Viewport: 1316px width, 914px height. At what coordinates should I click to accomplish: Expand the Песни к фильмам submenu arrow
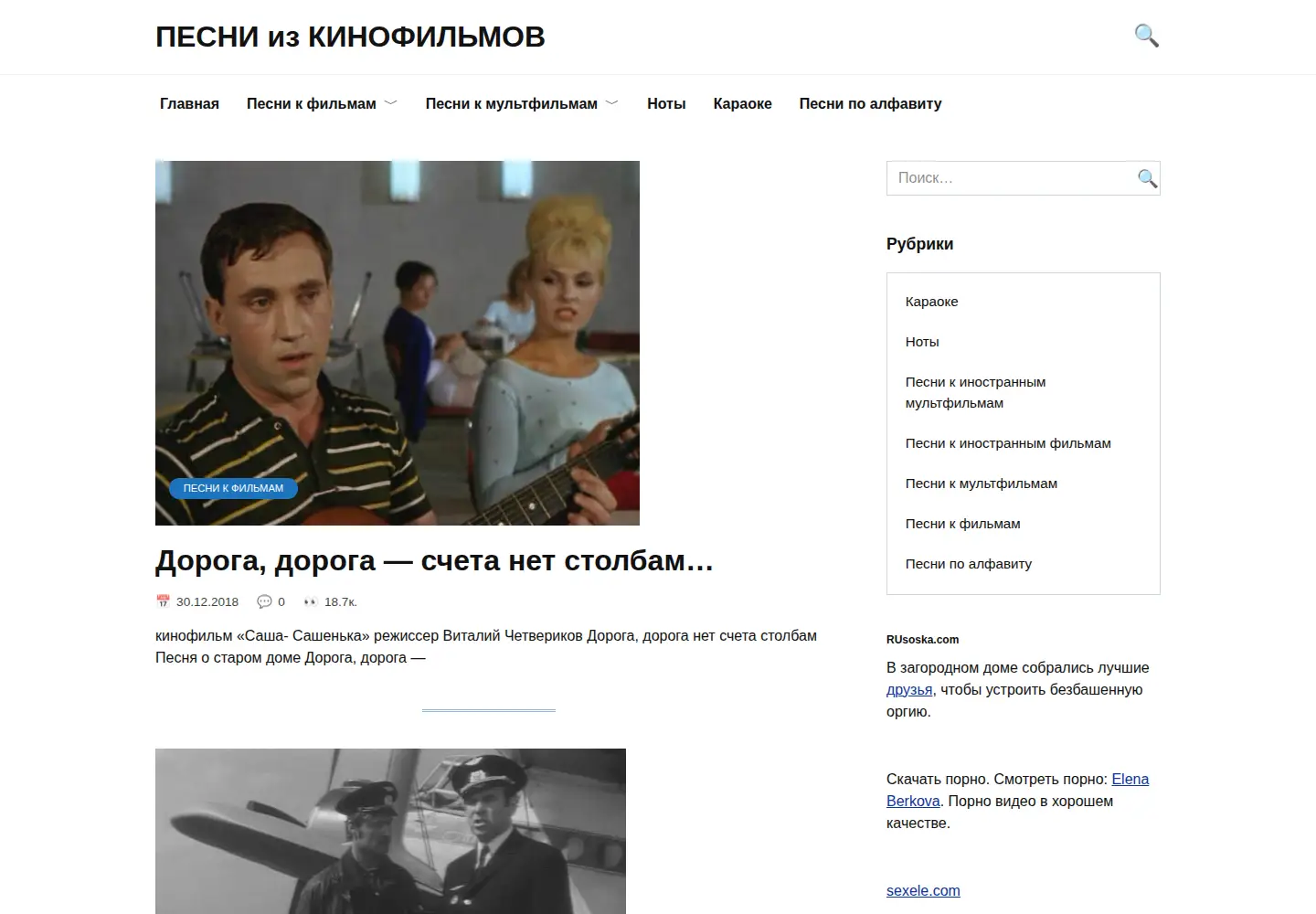pyautogui.click(x=391, y=103)
